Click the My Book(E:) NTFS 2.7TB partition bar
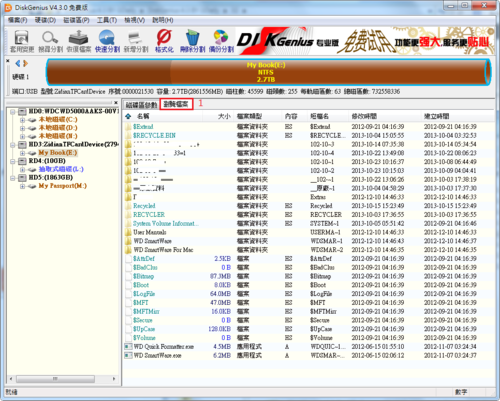Image resolution: width=500 pixels, height=401 pixels. pos(268,72)
